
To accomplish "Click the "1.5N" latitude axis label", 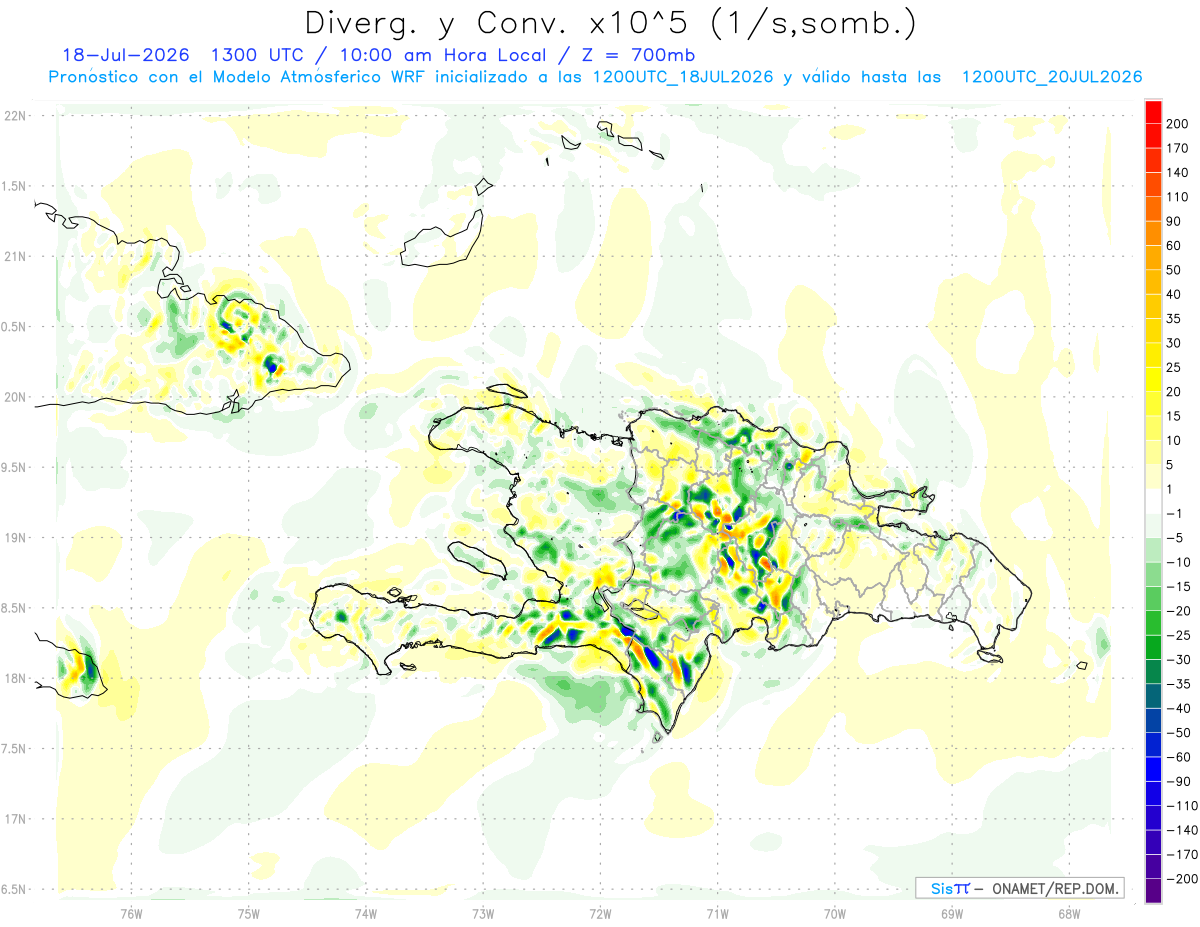I will (14, 186).
